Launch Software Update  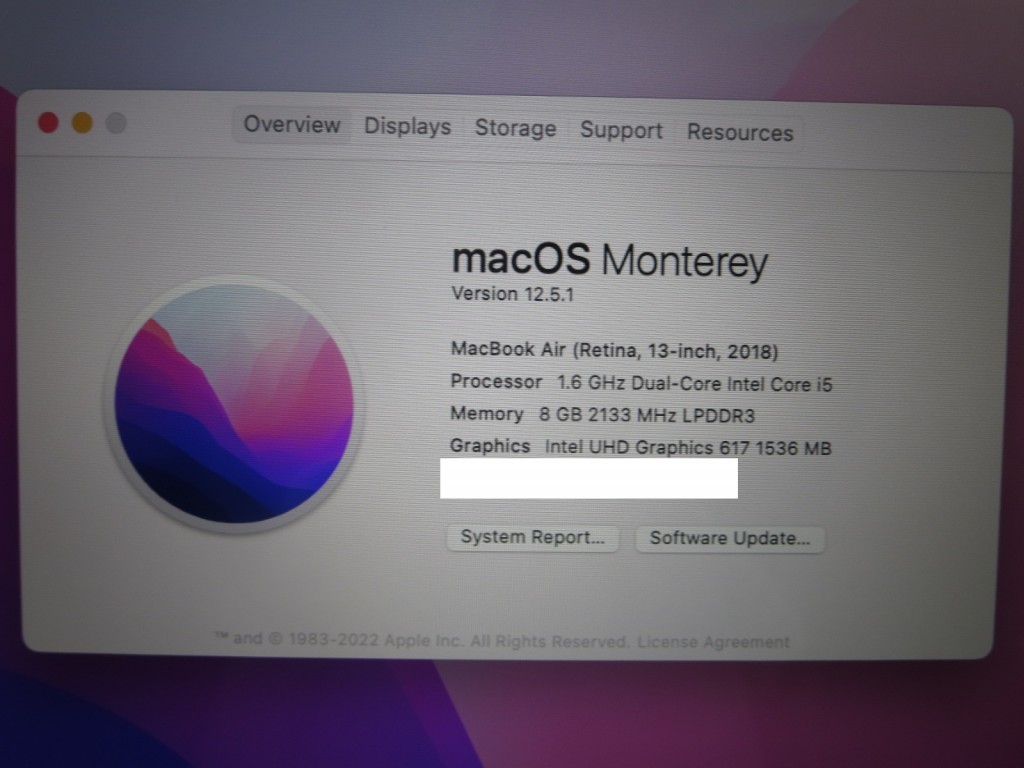click(x=729, y=539)
